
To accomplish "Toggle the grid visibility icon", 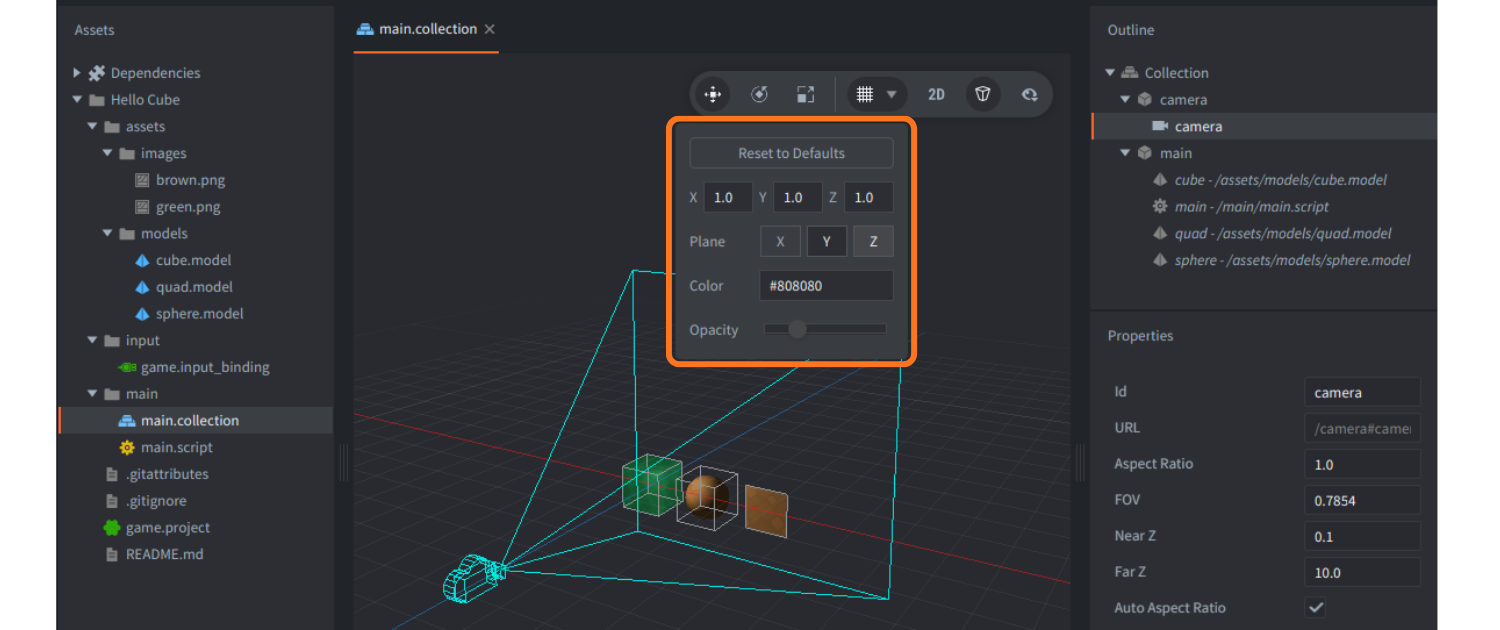I will coord(866,94).
